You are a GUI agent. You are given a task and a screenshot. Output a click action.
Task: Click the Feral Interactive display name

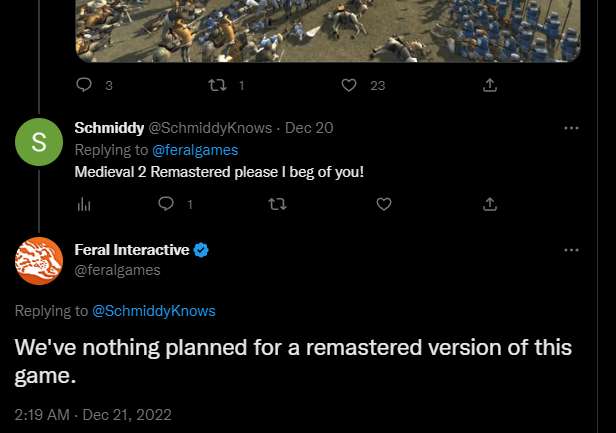point(132,250)
